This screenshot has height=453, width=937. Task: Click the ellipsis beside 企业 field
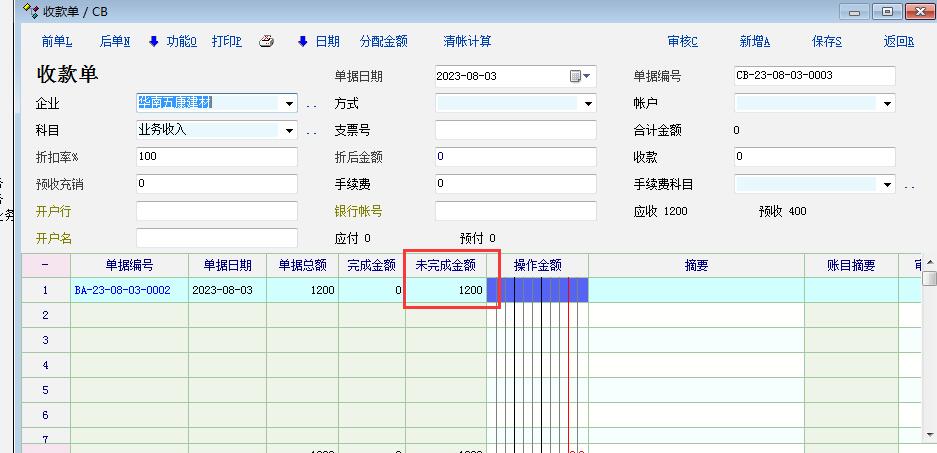[311, 104]
